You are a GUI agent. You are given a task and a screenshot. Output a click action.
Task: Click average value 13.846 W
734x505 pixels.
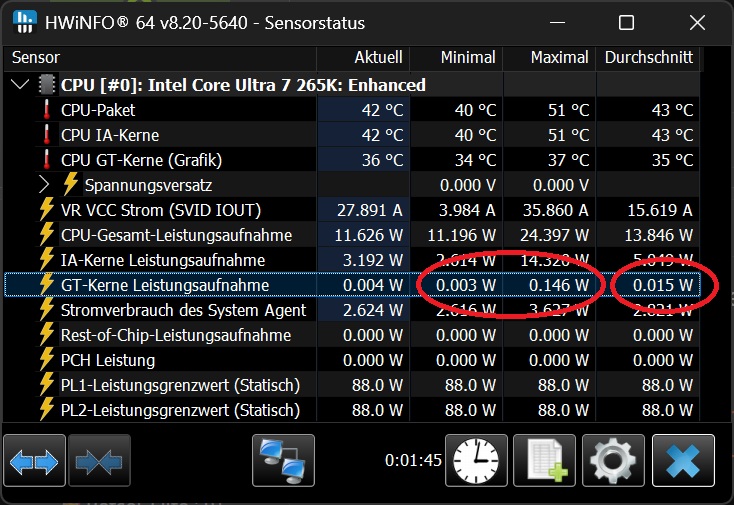pos(659,235)
